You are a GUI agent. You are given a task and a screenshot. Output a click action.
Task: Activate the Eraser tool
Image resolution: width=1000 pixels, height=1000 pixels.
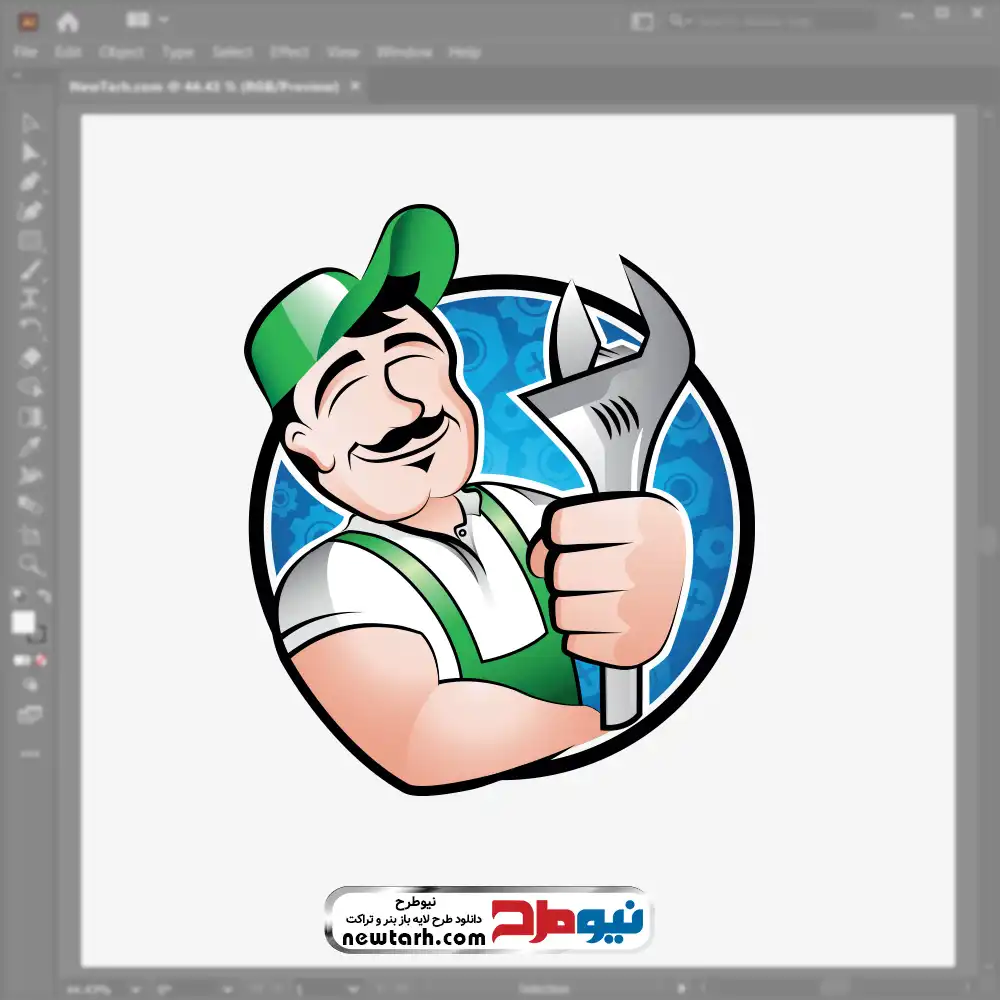pos(30,357)
